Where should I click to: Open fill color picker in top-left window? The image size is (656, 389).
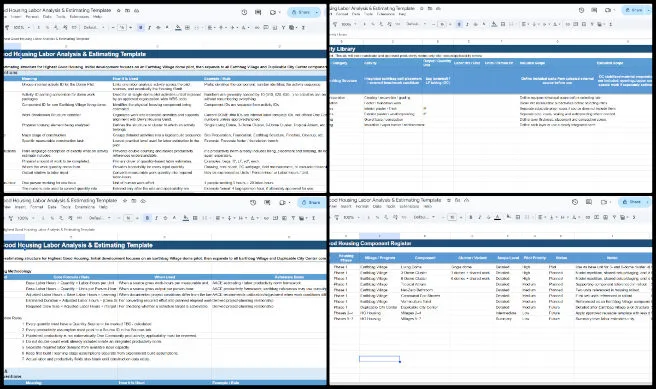pyautogui.click(x=178, y=28)
